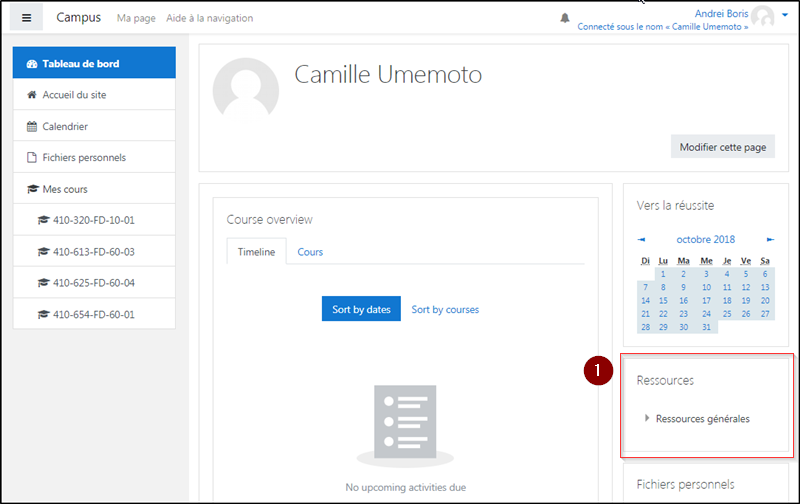Switch to the Timeline tab
This screenshot has height=504, width=800.
(256, 252)
